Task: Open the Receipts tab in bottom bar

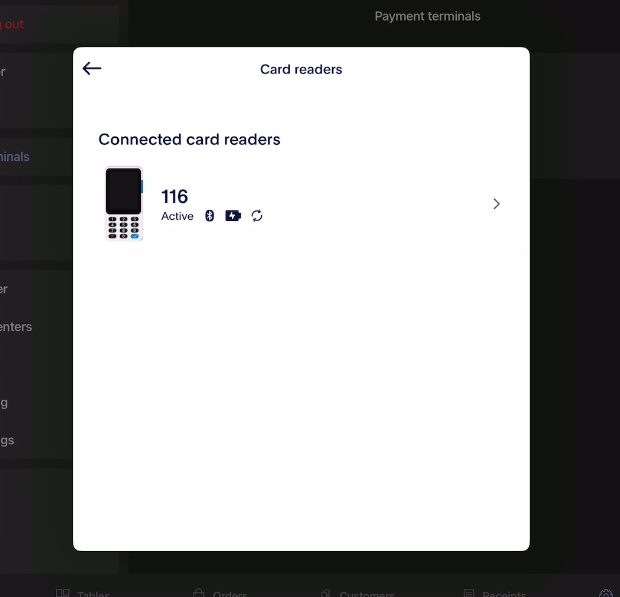Action: click(x=495, y=593)
